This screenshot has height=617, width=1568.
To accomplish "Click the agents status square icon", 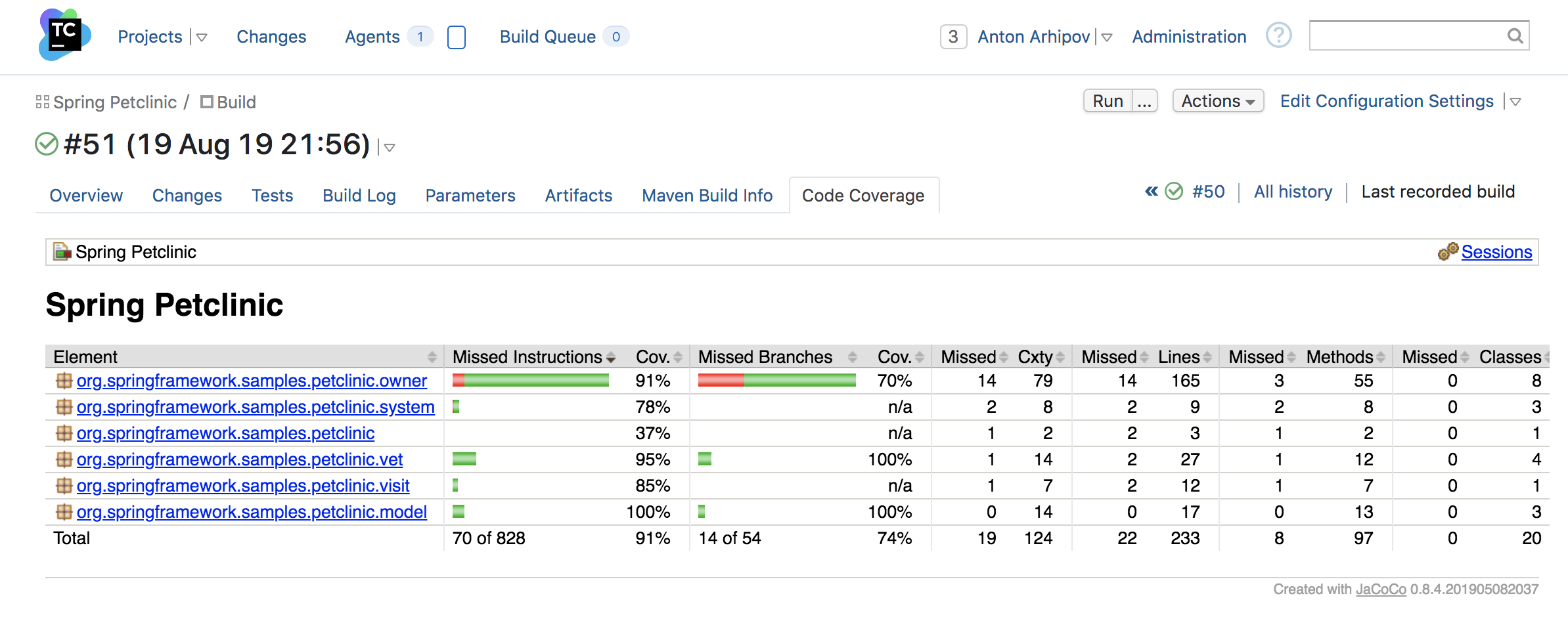I will pyautogui.click(x=457, y=37).
